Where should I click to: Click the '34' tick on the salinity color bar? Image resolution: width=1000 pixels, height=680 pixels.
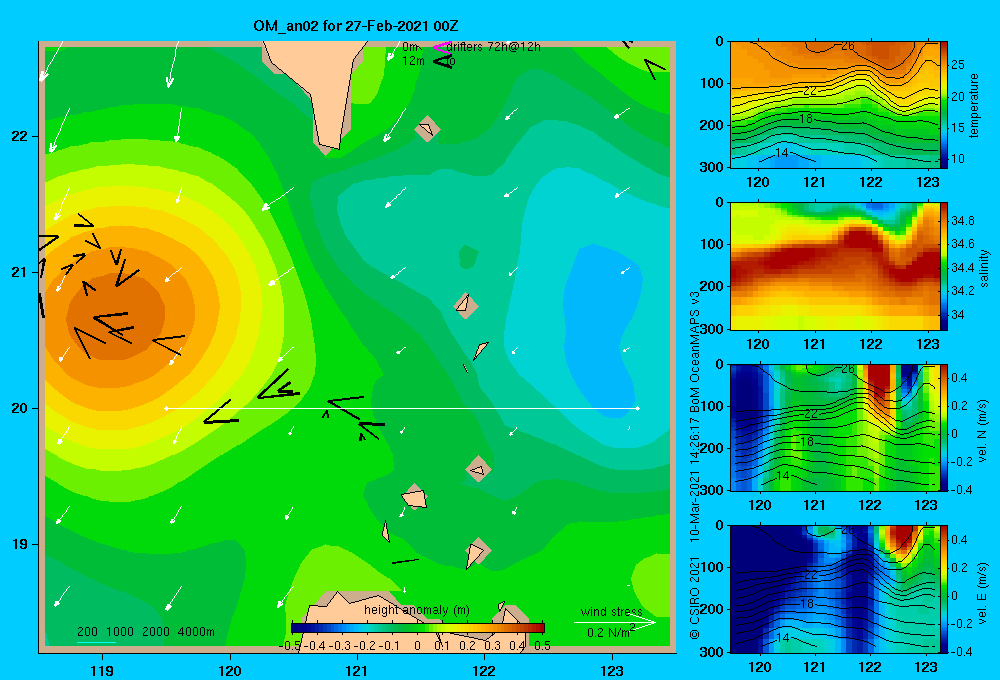tap(958, 315)
